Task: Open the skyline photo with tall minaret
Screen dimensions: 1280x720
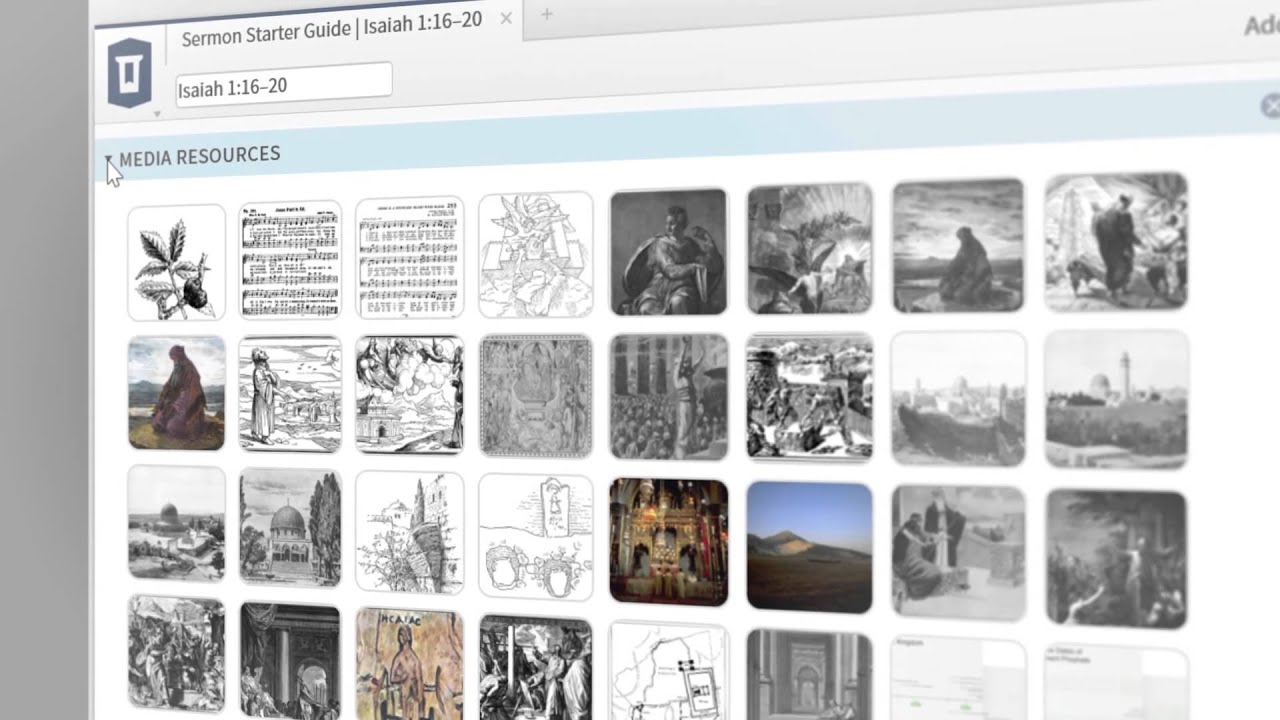Action: [1116, 399]
